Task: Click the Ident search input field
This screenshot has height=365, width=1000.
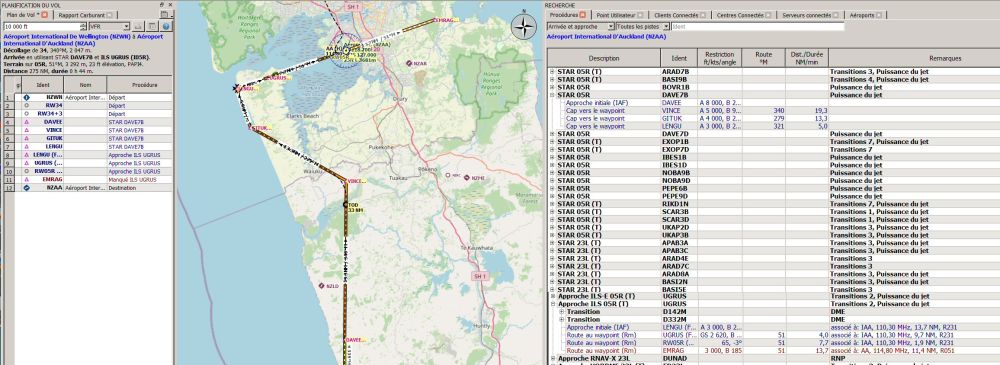Action: coord(758,27)
